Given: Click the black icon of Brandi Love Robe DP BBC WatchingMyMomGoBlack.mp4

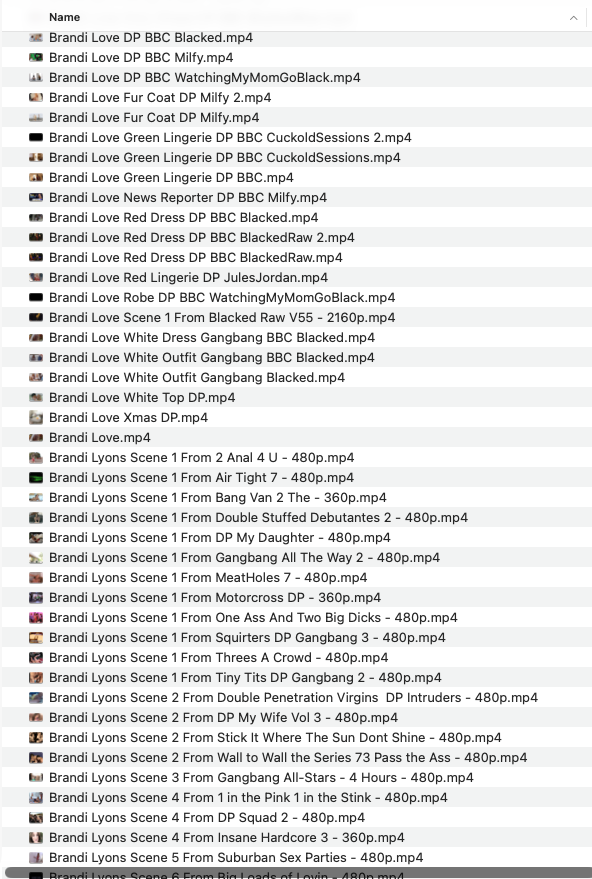Looking at the screenshot, I should pos(36,298).
